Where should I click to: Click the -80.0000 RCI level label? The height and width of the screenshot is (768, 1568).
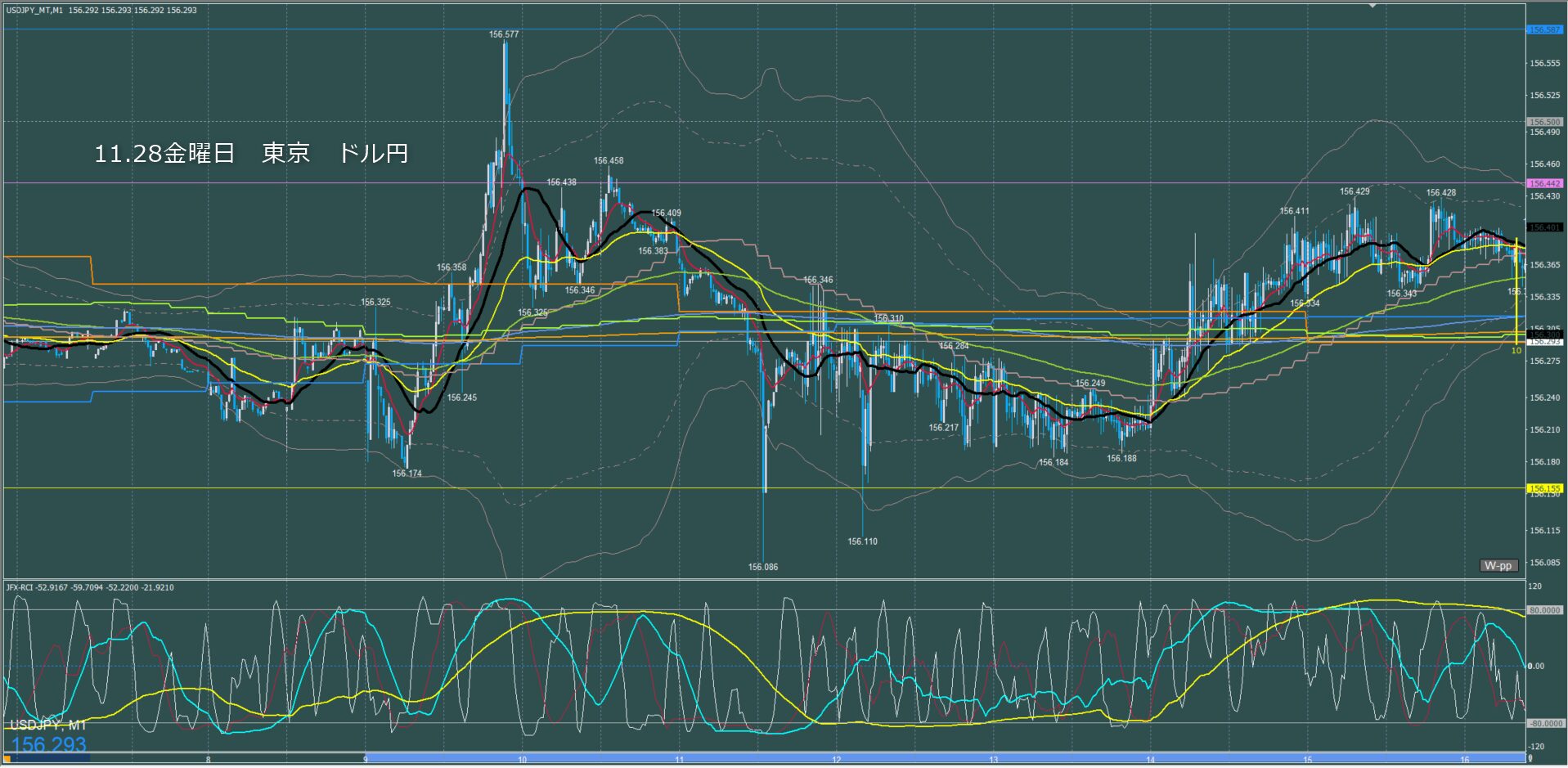tap(1543, 724)
